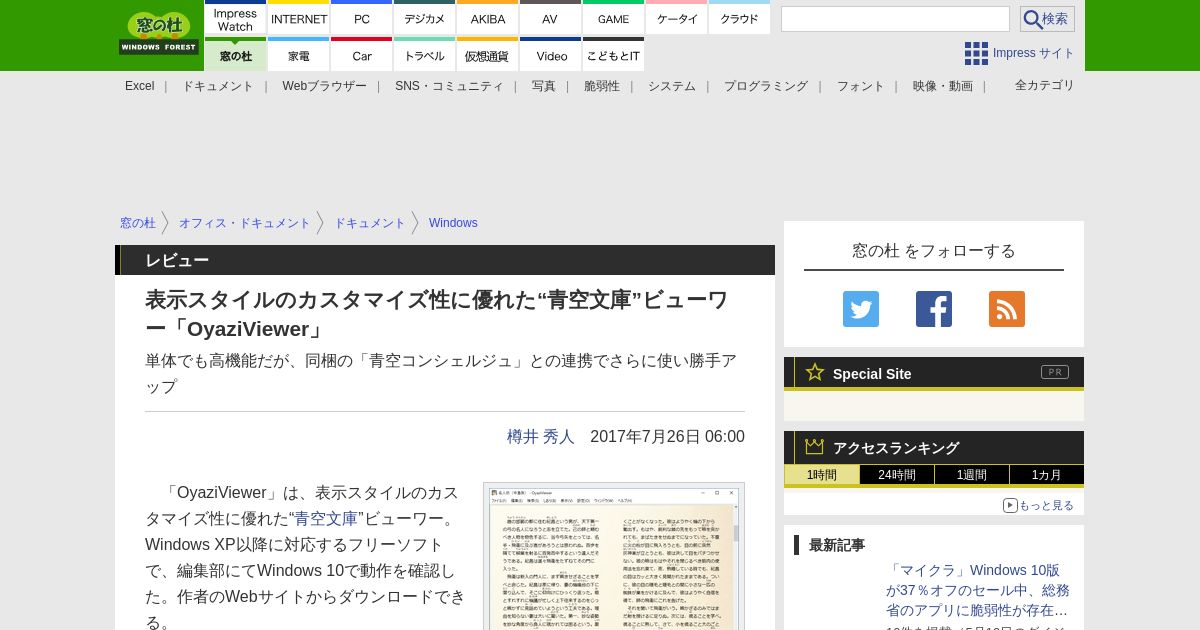Open the Impress Watch tab
This screenshot has width=1200, height=630.
(x=235, y=18)
